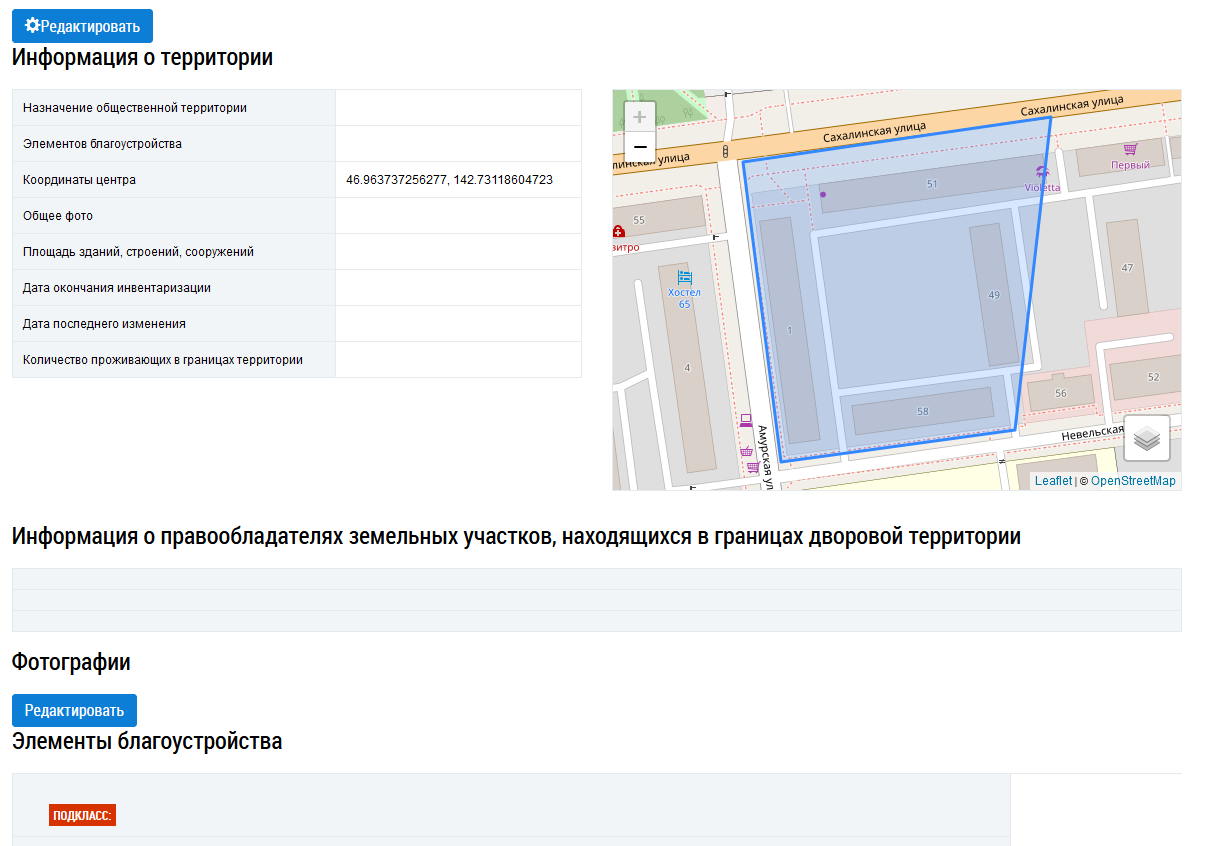The image size is (1214, 846).
Task: Click the purple dot marker near building 51
Action: tap(823, 194)
